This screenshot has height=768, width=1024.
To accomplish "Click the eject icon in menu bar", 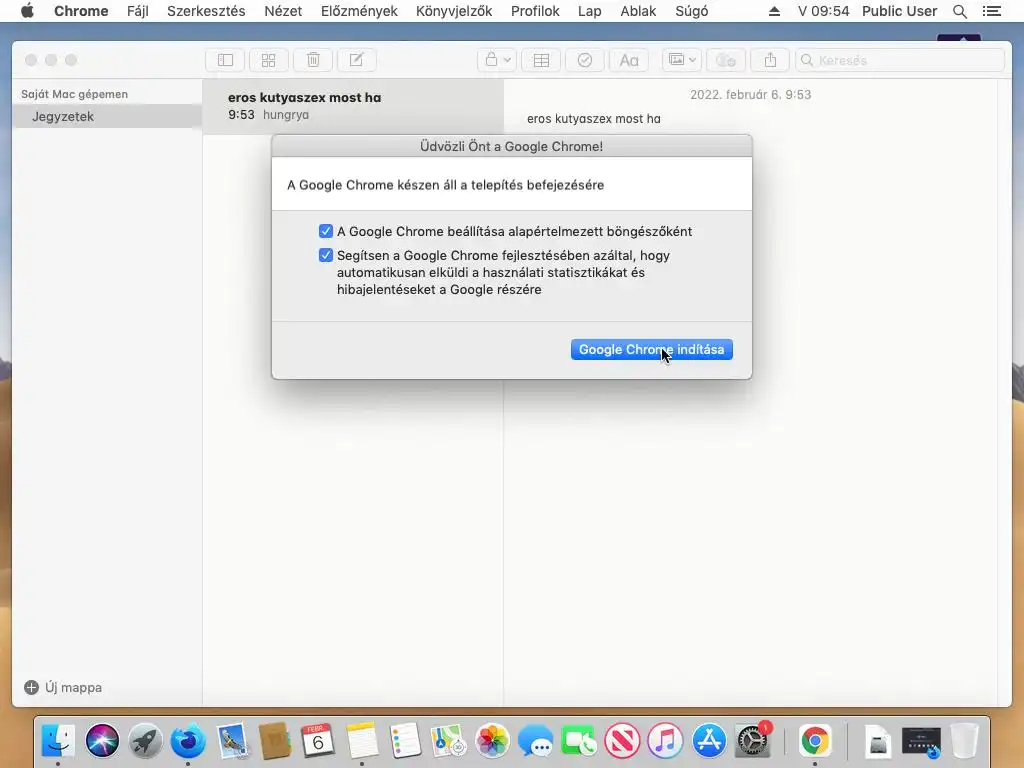I will point(774,11).
